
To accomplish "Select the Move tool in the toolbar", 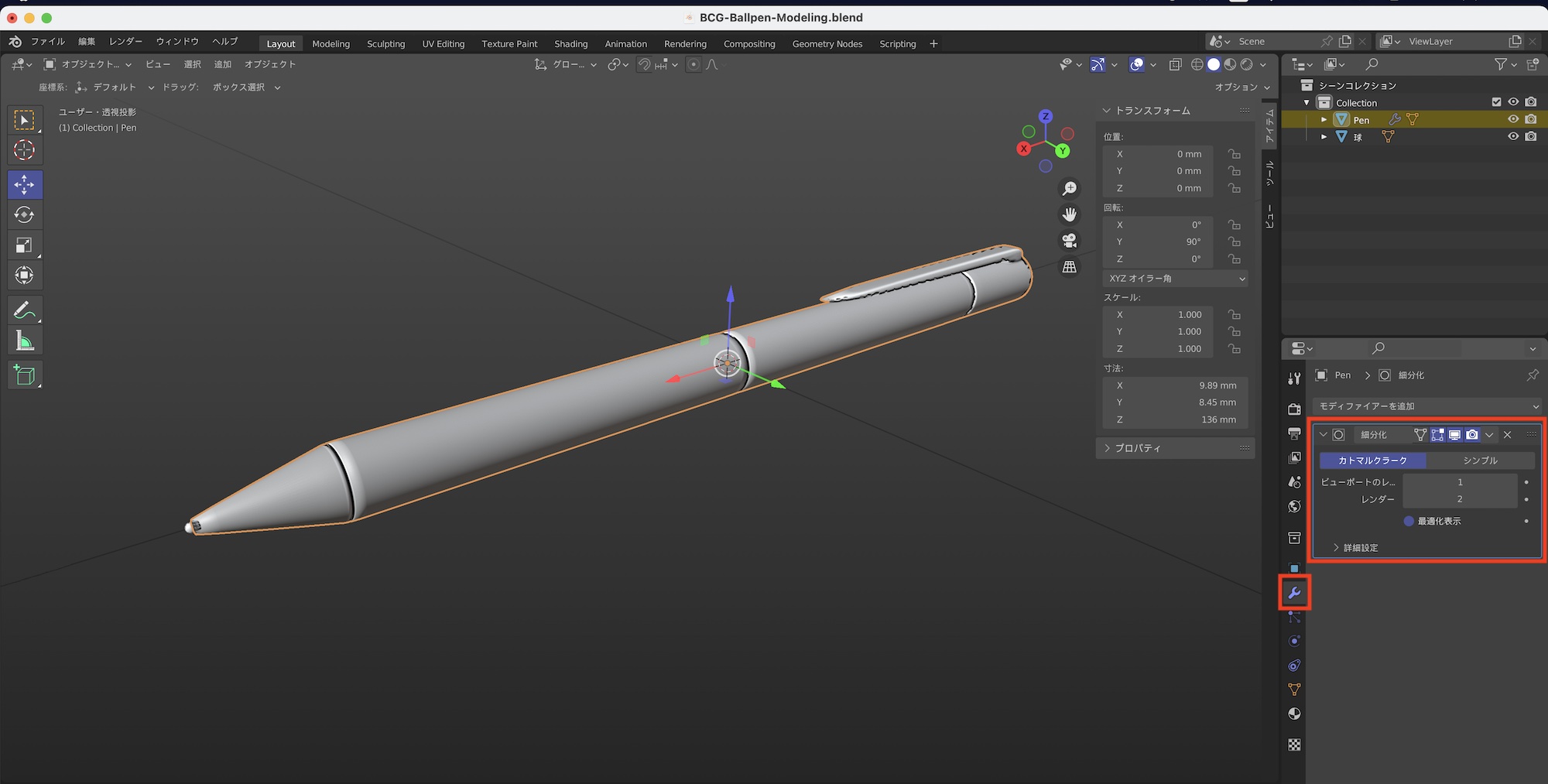I will pyautogui.click(x=24, y=185).
